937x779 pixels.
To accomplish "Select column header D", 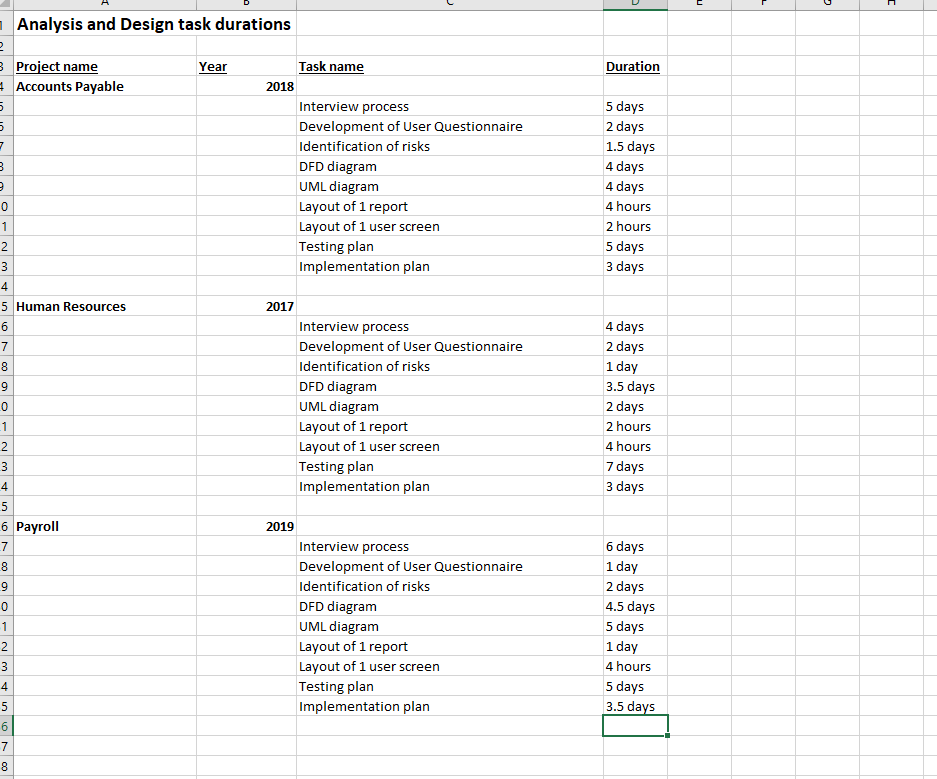I will (634, 4).
